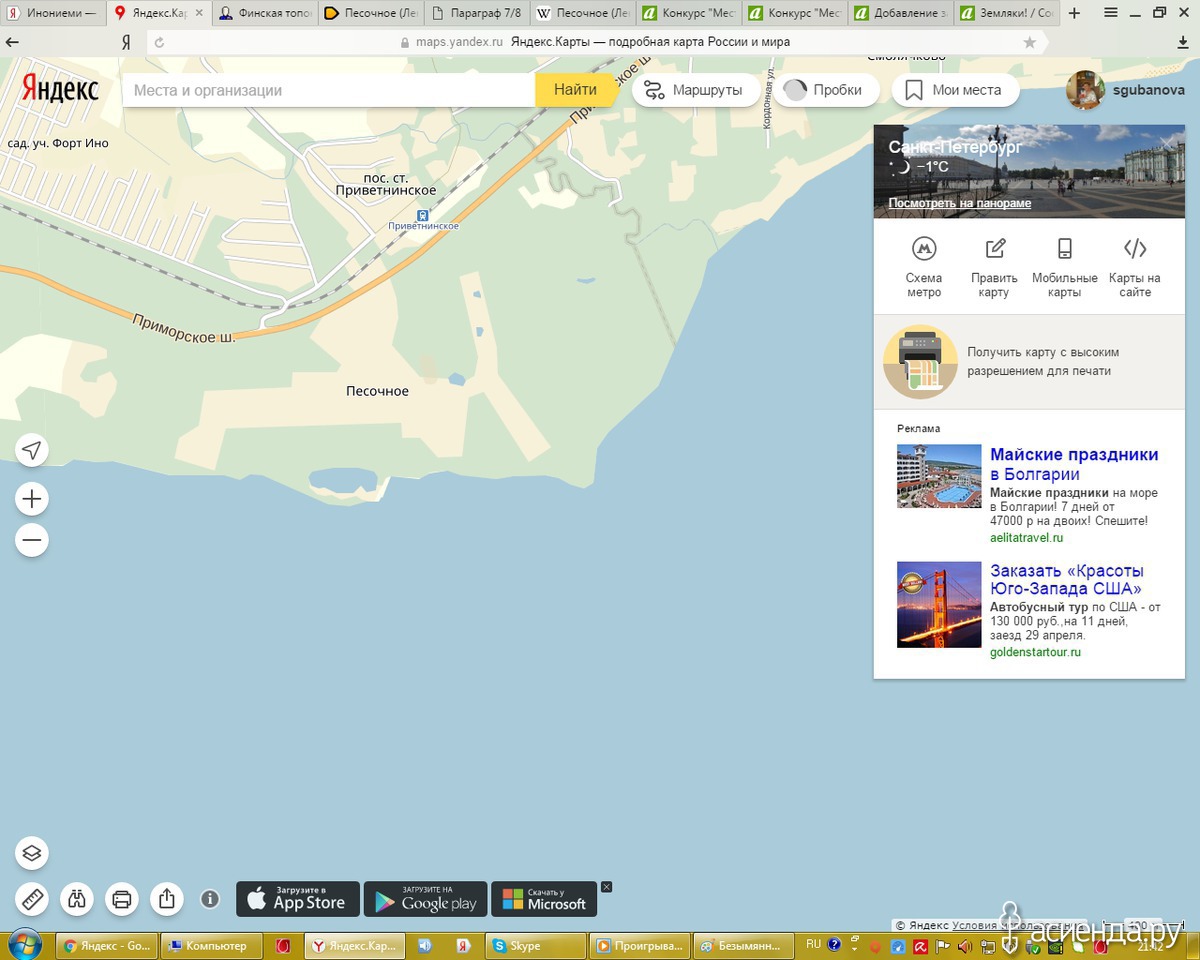Select the ruler distance tool
The height and width of the screenshot is (960, 1200).
pos(32,899)
